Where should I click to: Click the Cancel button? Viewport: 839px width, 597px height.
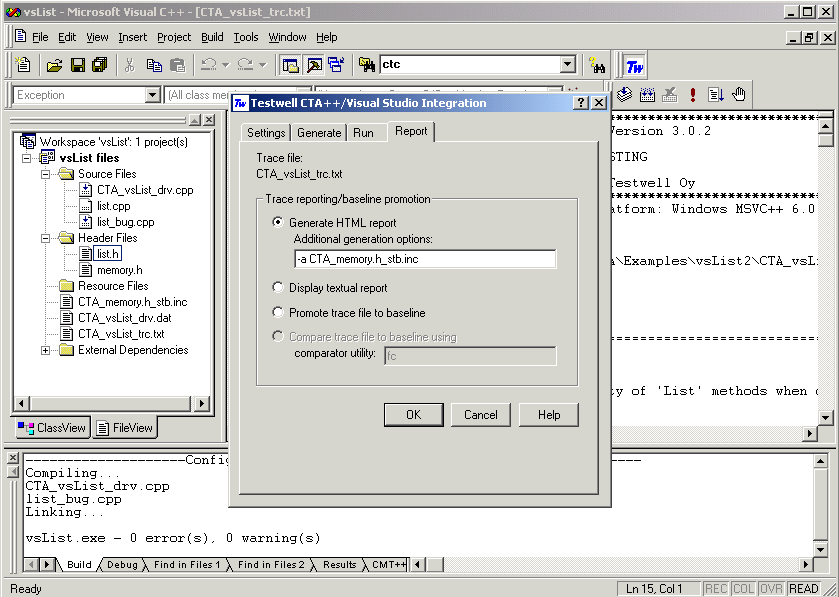tap(481, 415)
